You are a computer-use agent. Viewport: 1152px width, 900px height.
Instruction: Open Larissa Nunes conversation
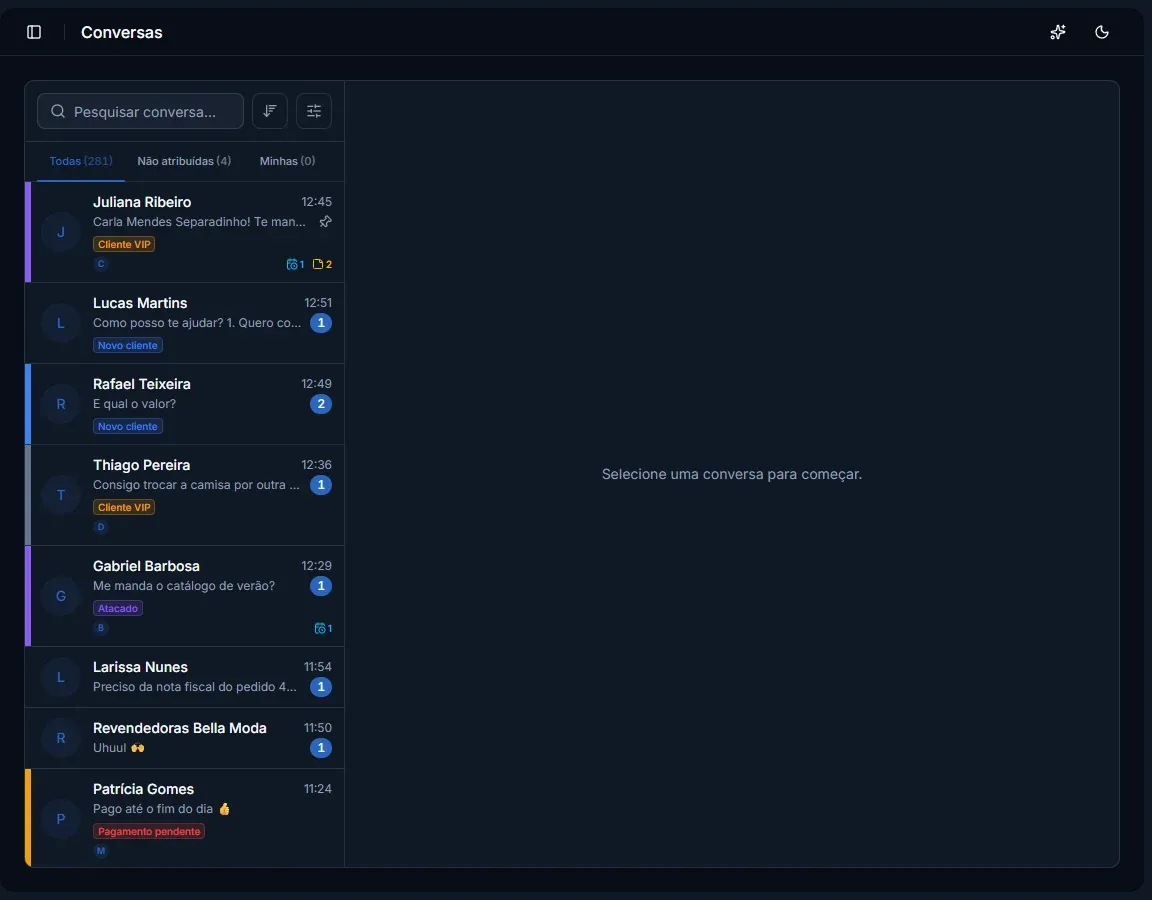[184, 677]
